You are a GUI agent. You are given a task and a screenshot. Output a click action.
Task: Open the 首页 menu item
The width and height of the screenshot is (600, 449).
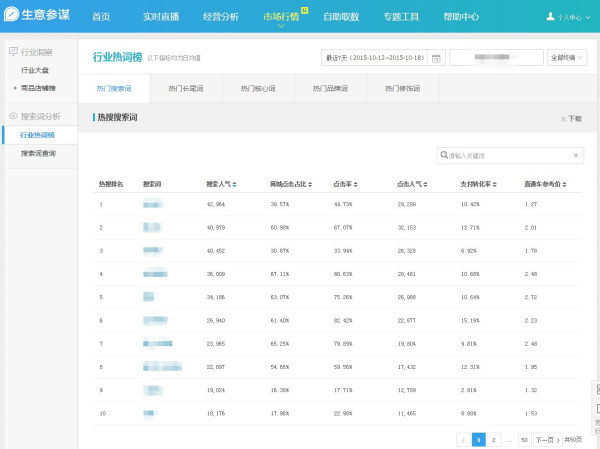tap(101, 16)
